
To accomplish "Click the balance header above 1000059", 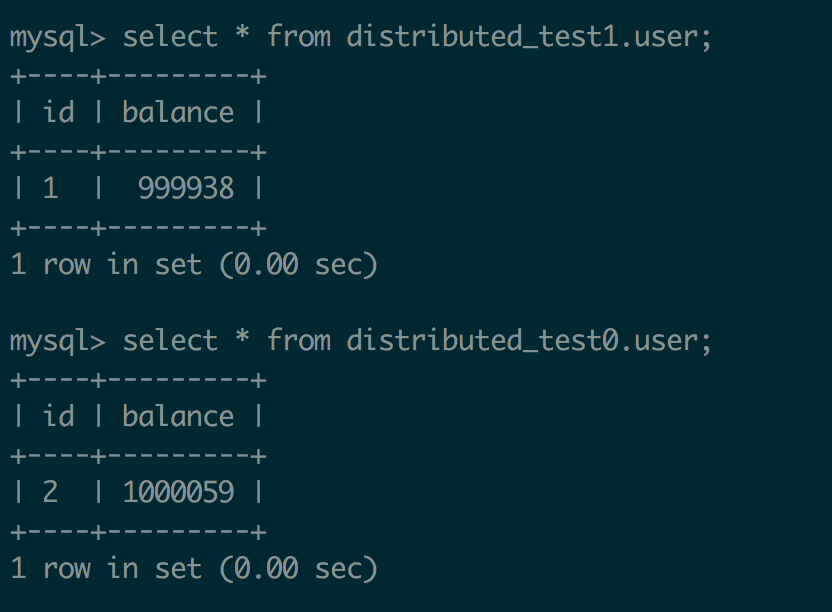I will pos(178,416).
